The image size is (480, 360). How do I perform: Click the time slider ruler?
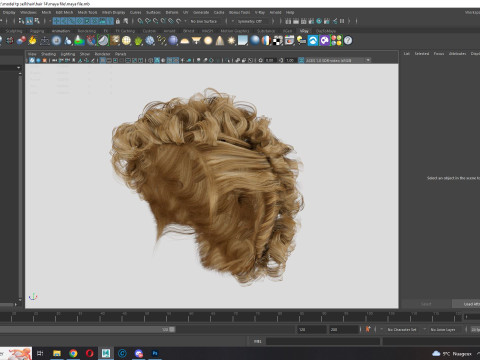(x=230, y=317)
